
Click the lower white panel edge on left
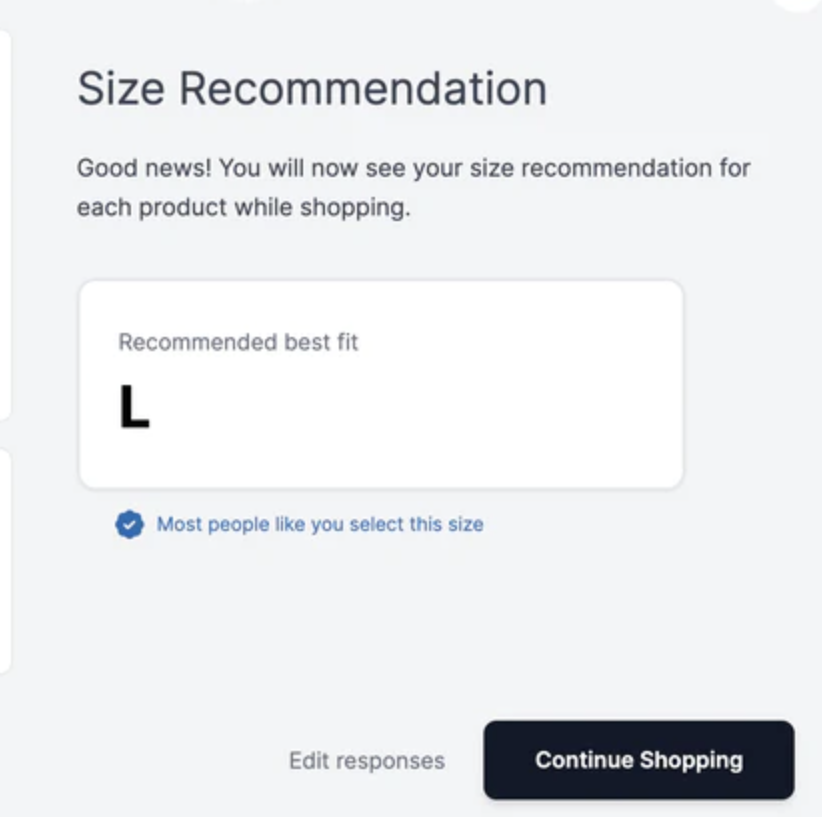click(x=4, y=560)
